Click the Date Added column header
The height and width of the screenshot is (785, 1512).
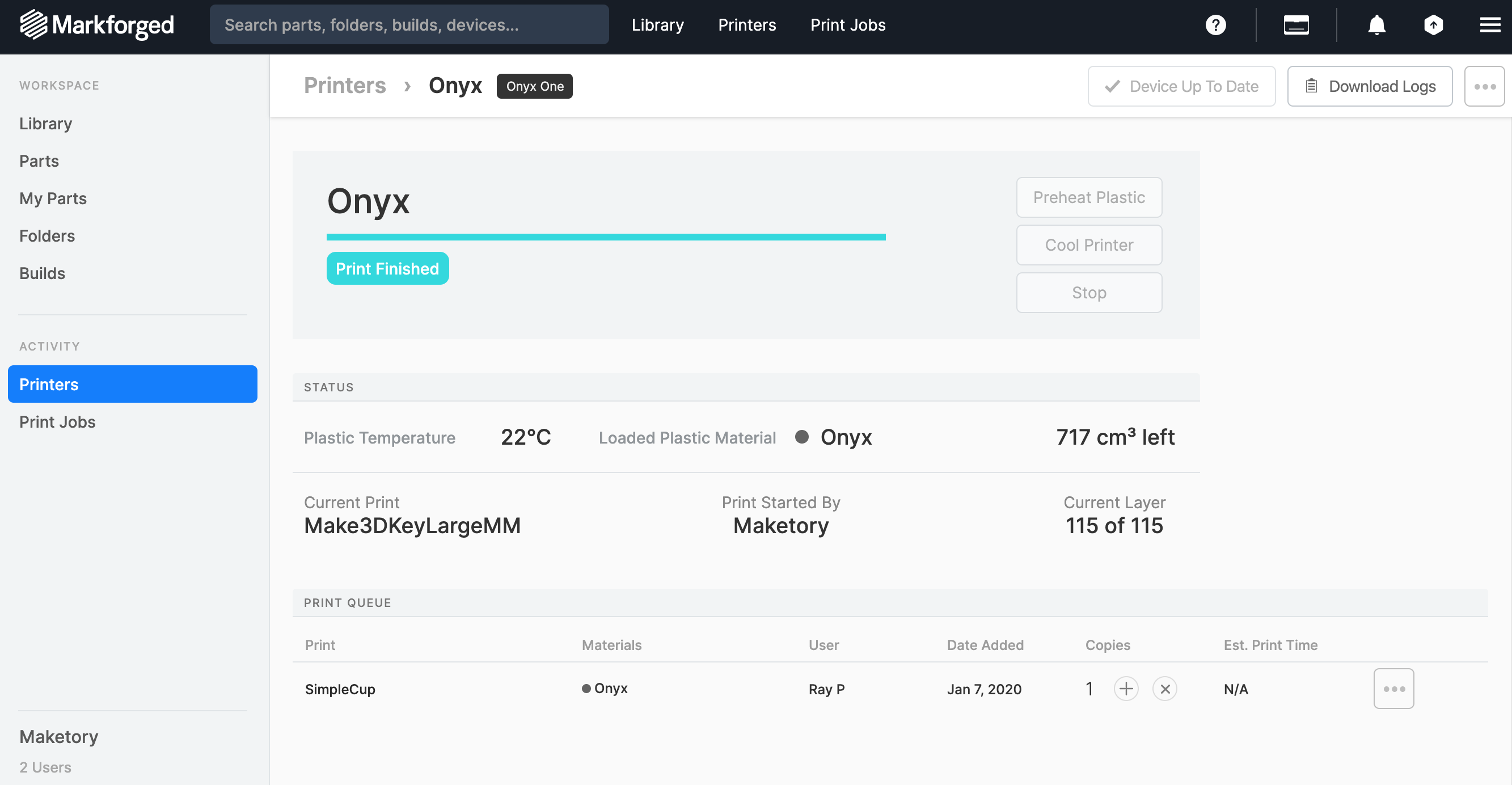coord(985,645)
